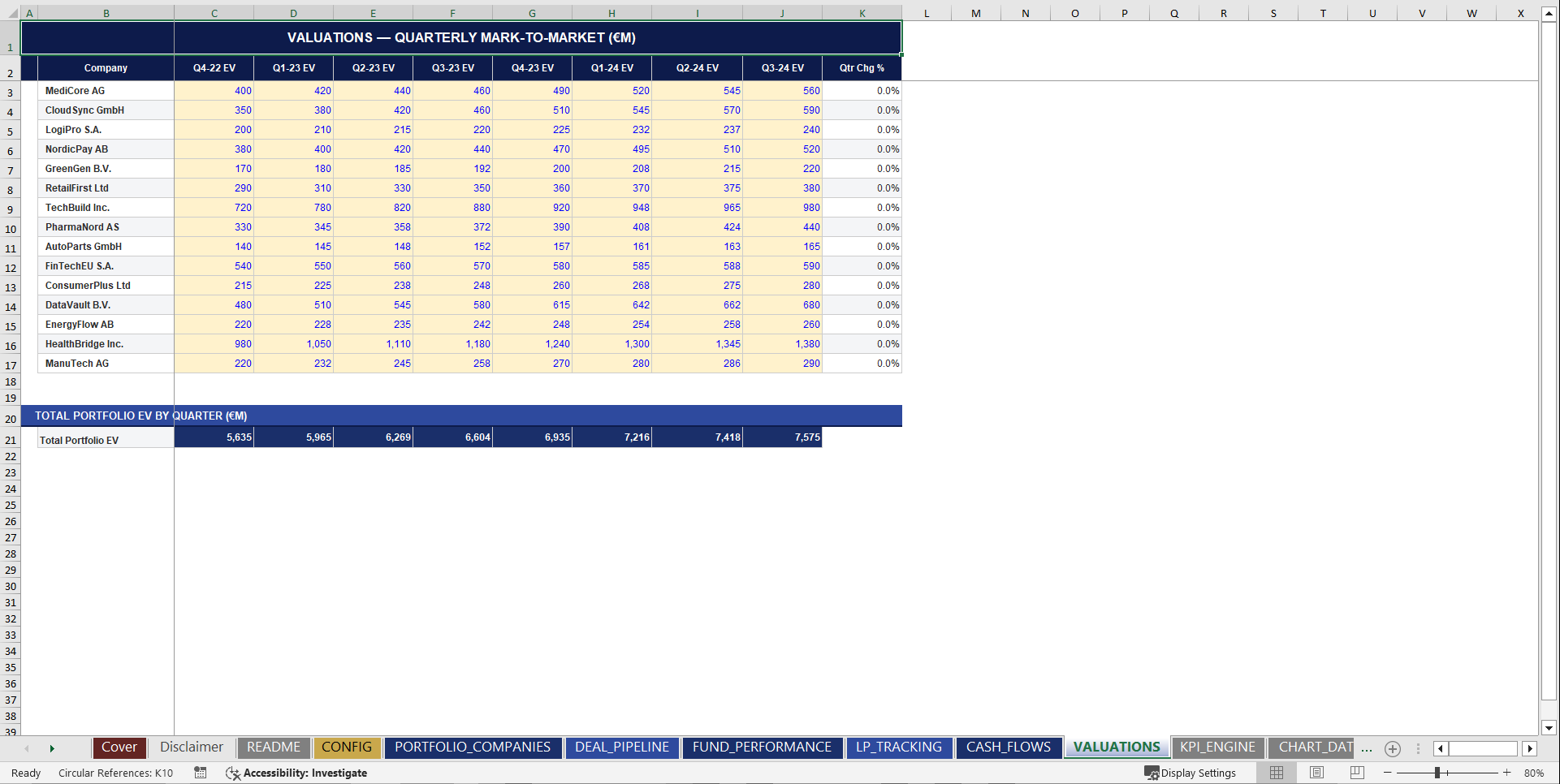Click the Q4-22 EV column heading
1560x784 pixels.
pos(214,68)
